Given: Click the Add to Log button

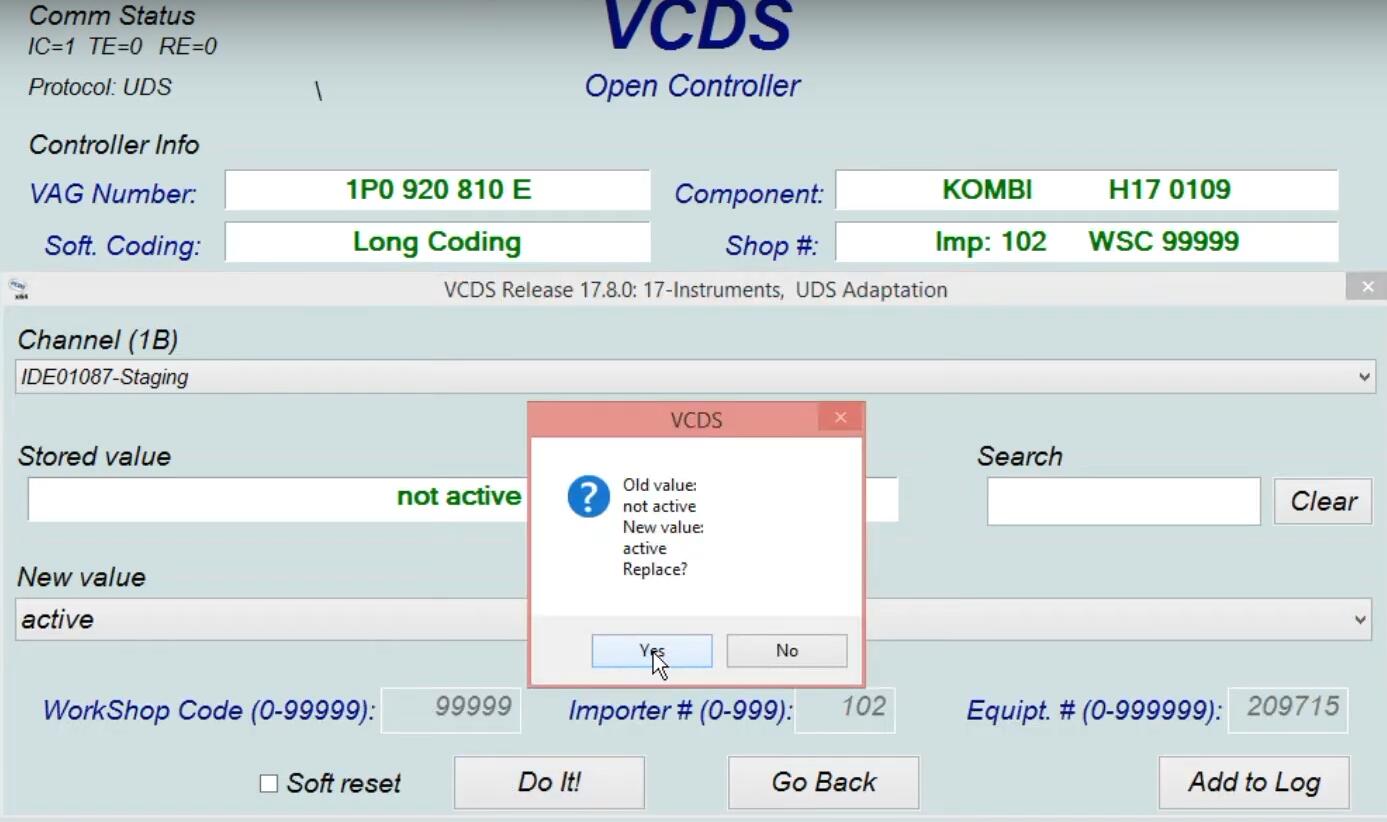Looking at the screenshot, I should [x=1254, y=782].
